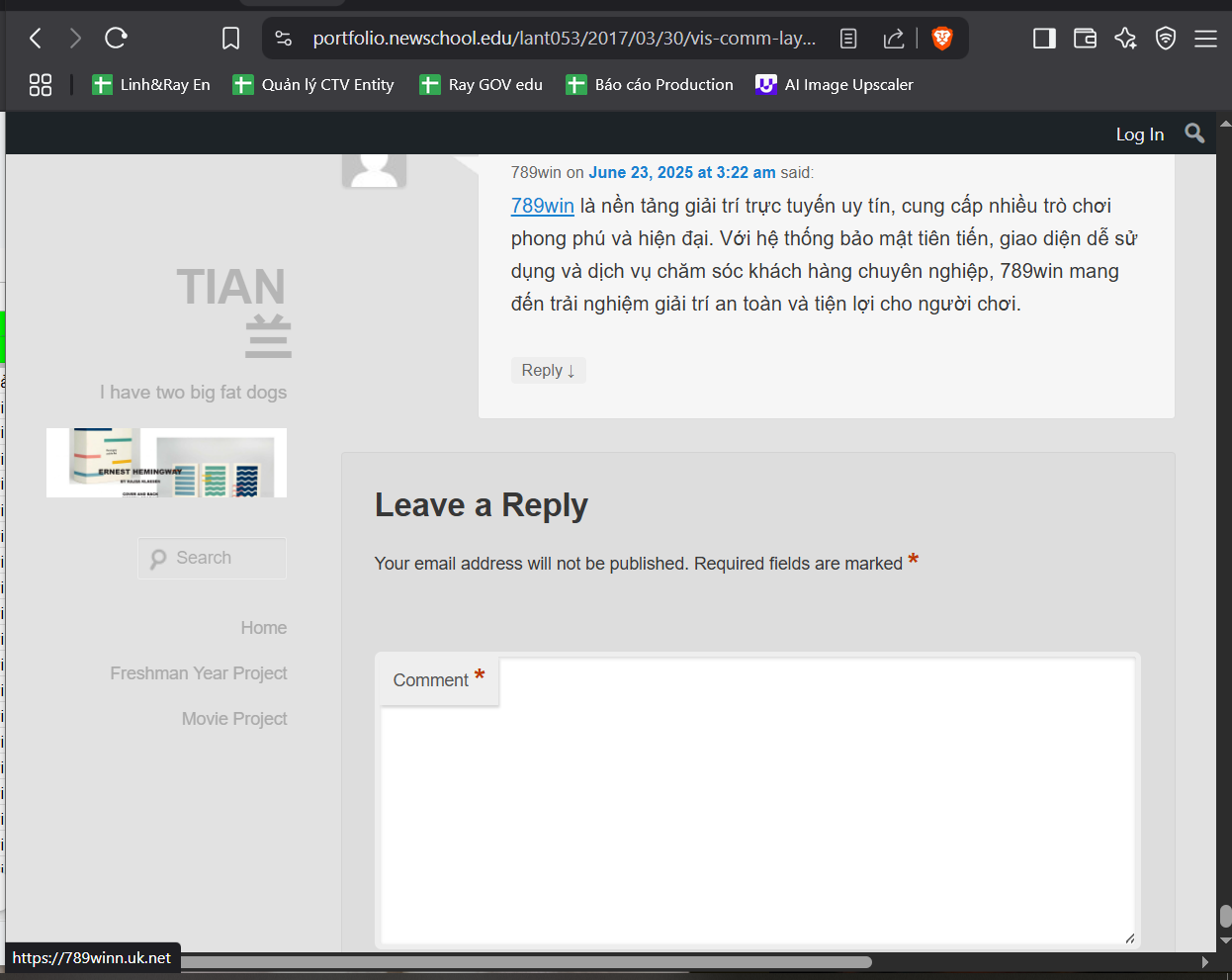Open the Brave Wallet icon
This screenshot has width=1232, height=980.
click(x=1085, y=39)
